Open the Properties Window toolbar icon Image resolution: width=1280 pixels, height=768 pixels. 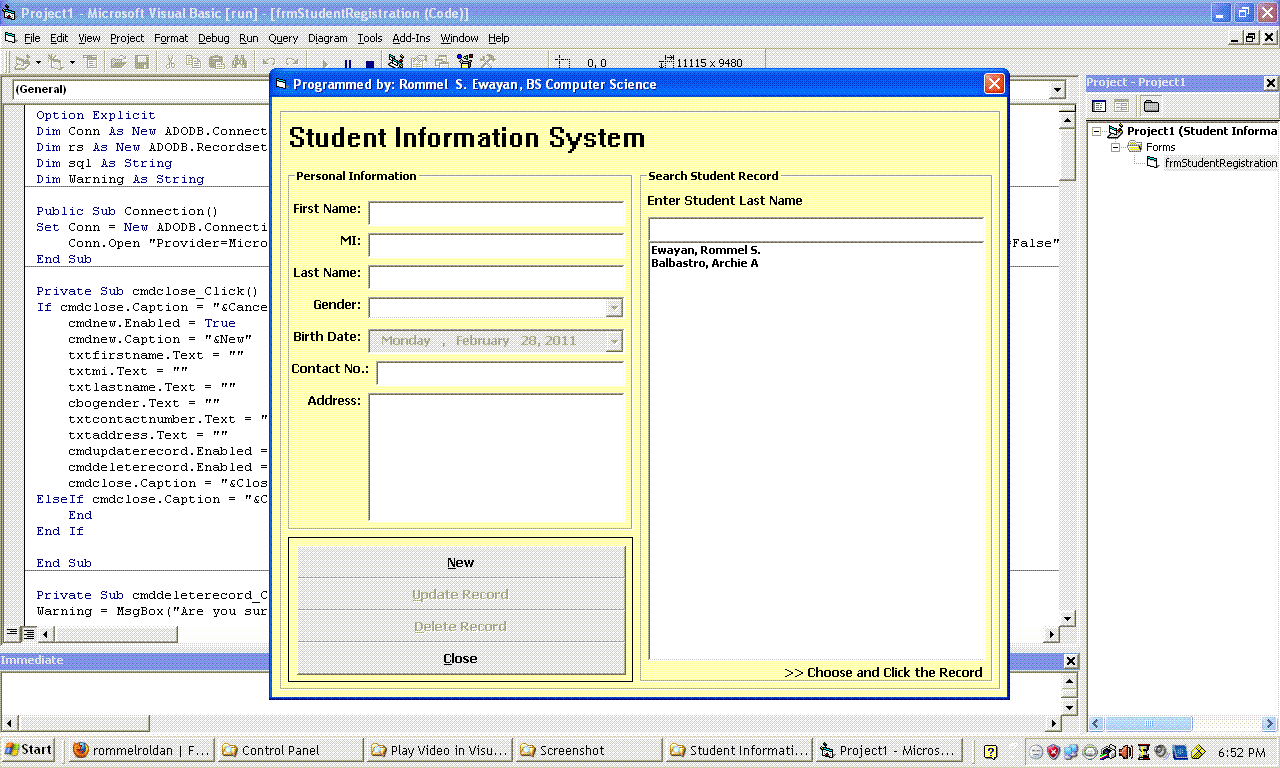421,62
